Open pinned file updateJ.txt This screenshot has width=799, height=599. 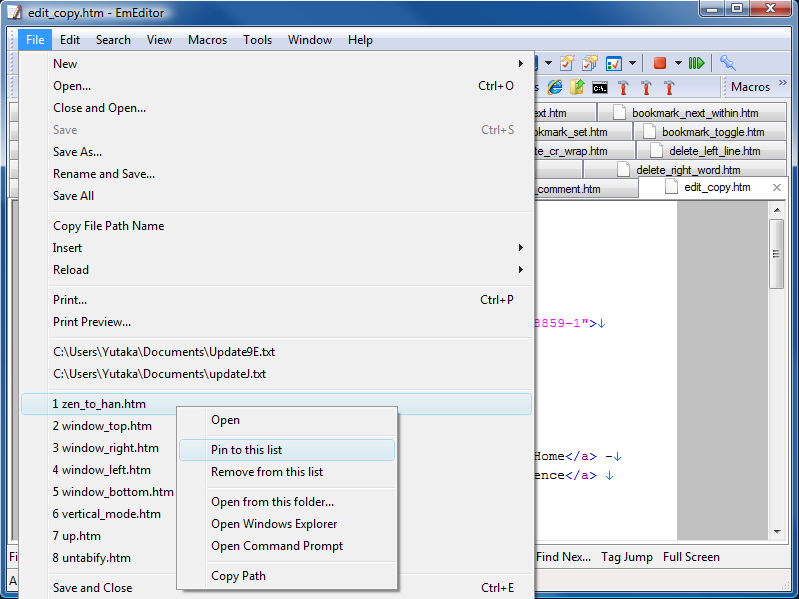tap(276, 374)
